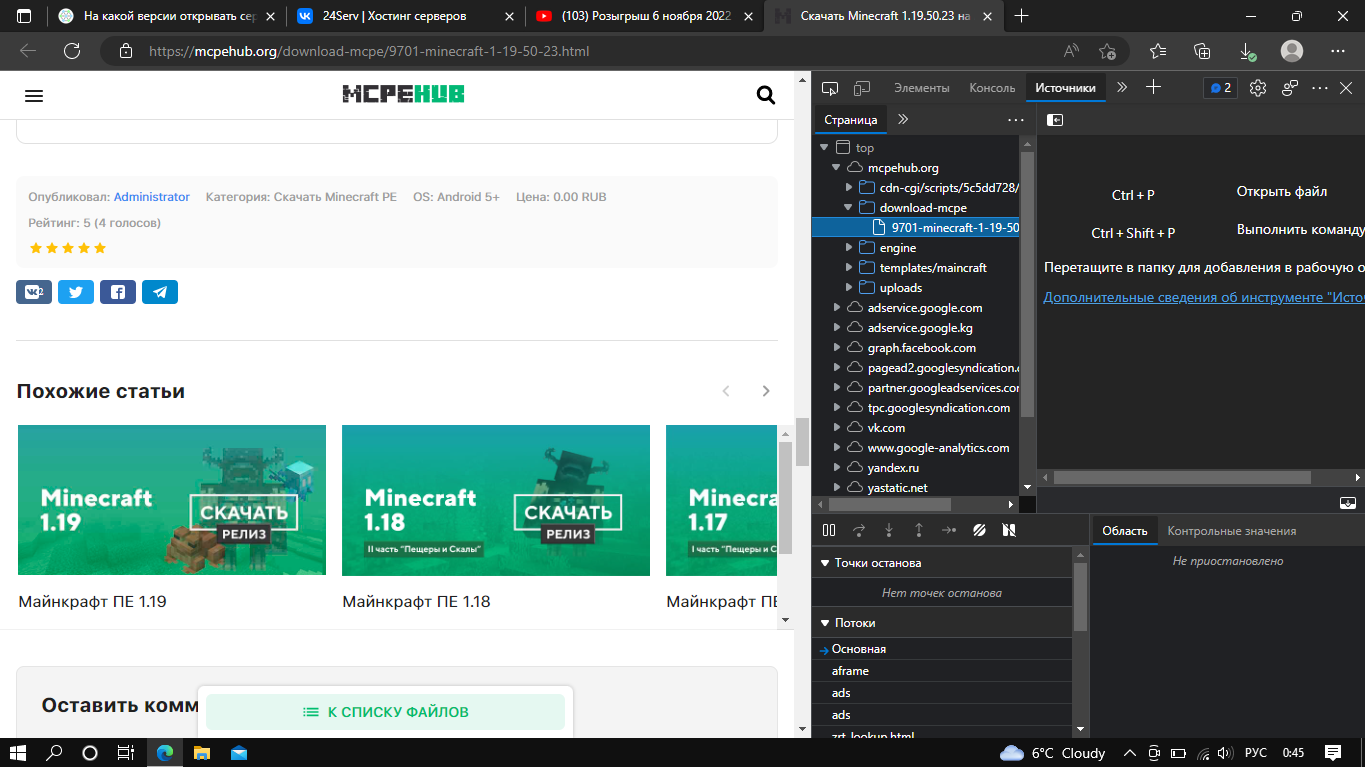Screen dimensions: 1365x767
Task: Expand the engine folder
Action: point(849,248)
